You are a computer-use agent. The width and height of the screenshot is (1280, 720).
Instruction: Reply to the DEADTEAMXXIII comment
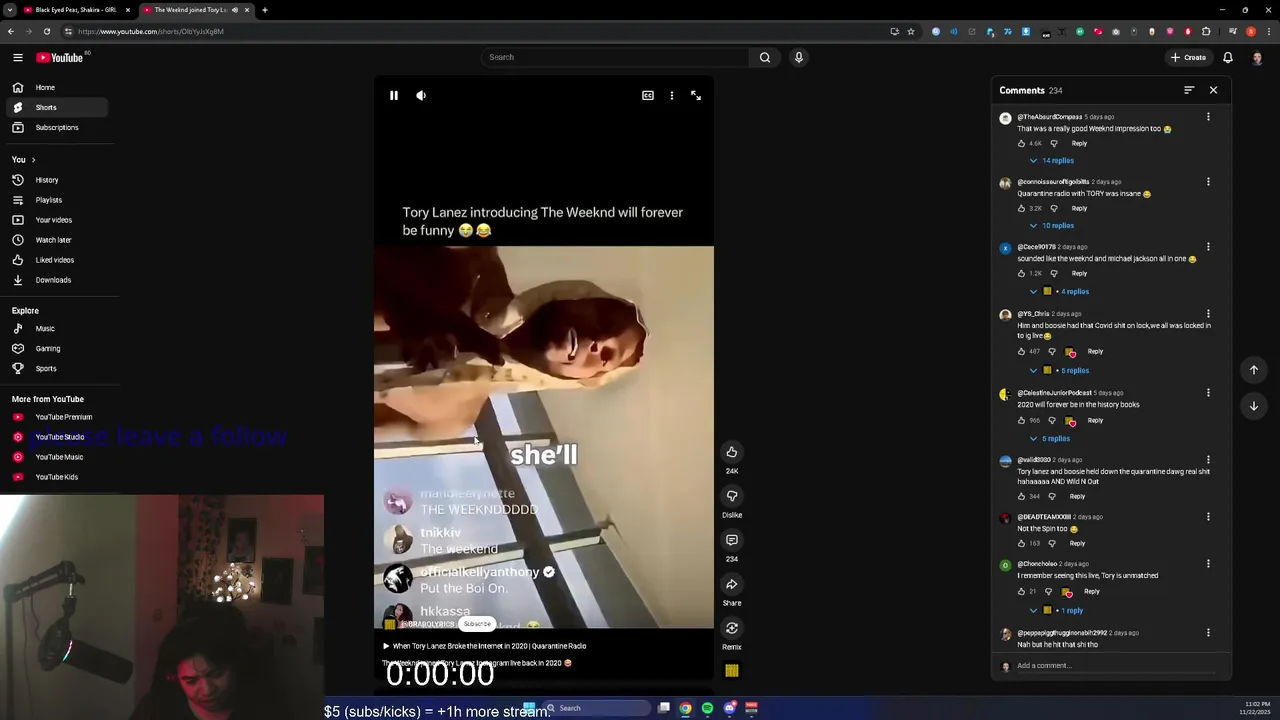point(1077,543)
